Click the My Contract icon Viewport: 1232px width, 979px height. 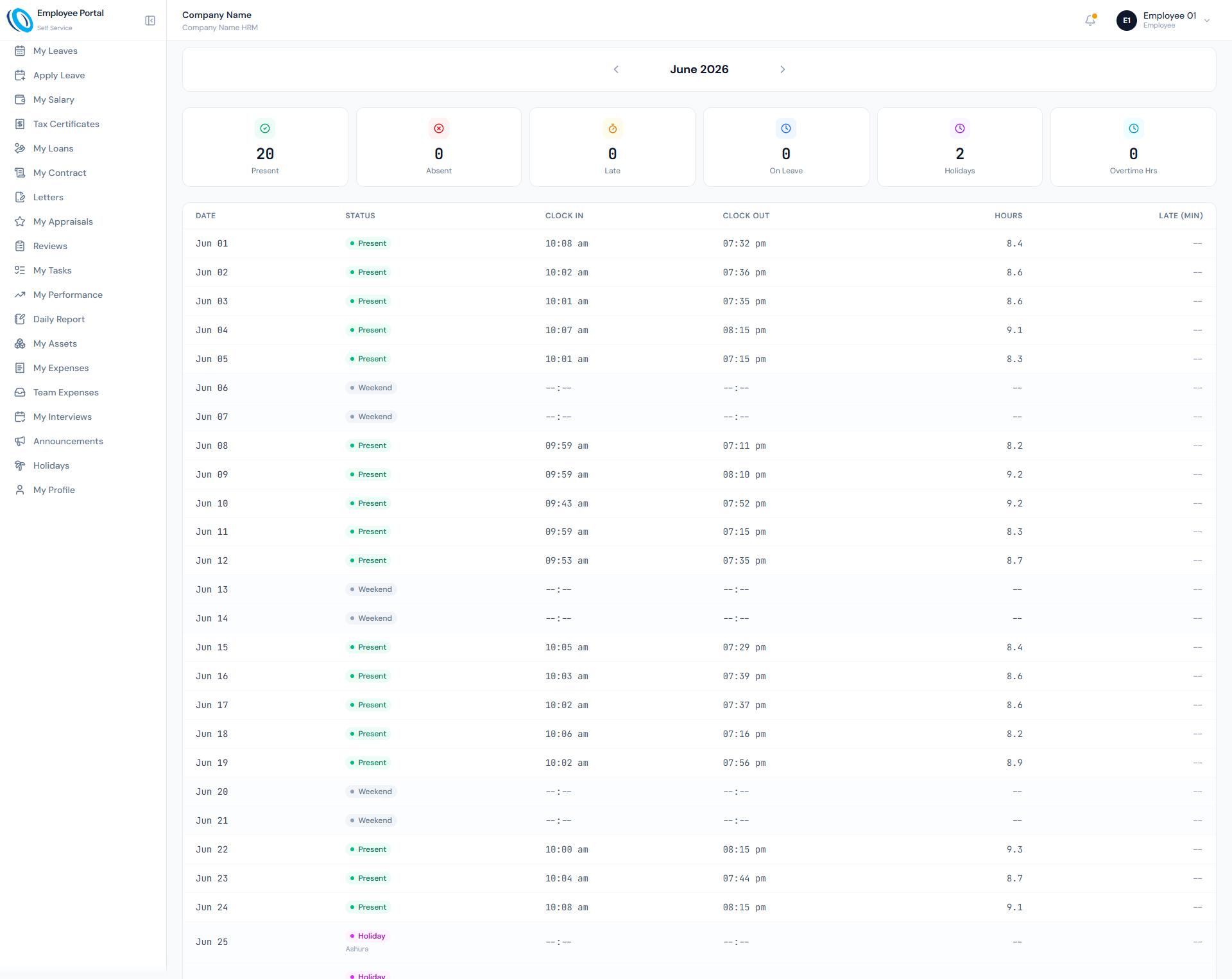click(x=20, y=173)
